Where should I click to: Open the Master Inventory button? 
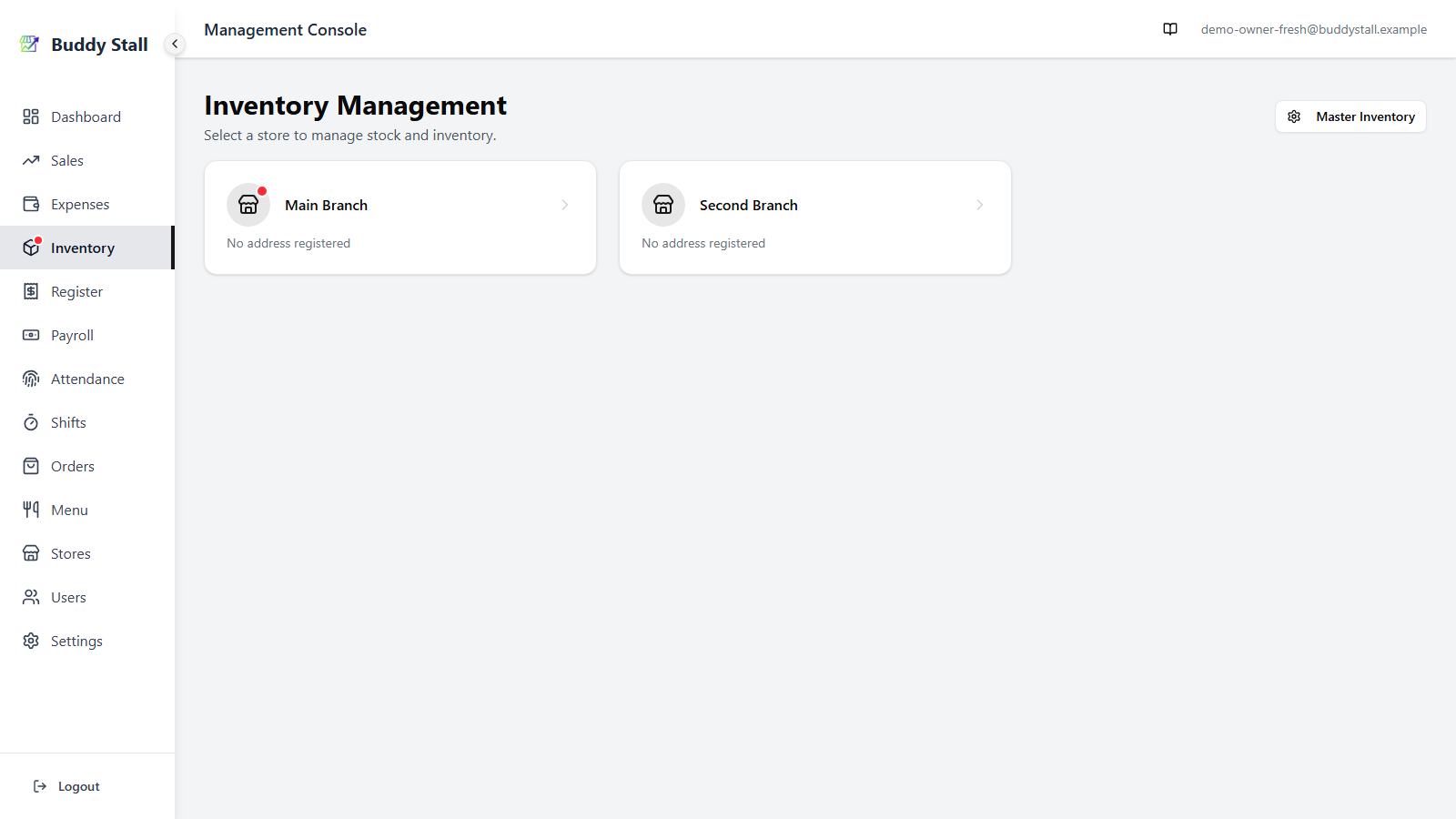[x=1350, y=116]
